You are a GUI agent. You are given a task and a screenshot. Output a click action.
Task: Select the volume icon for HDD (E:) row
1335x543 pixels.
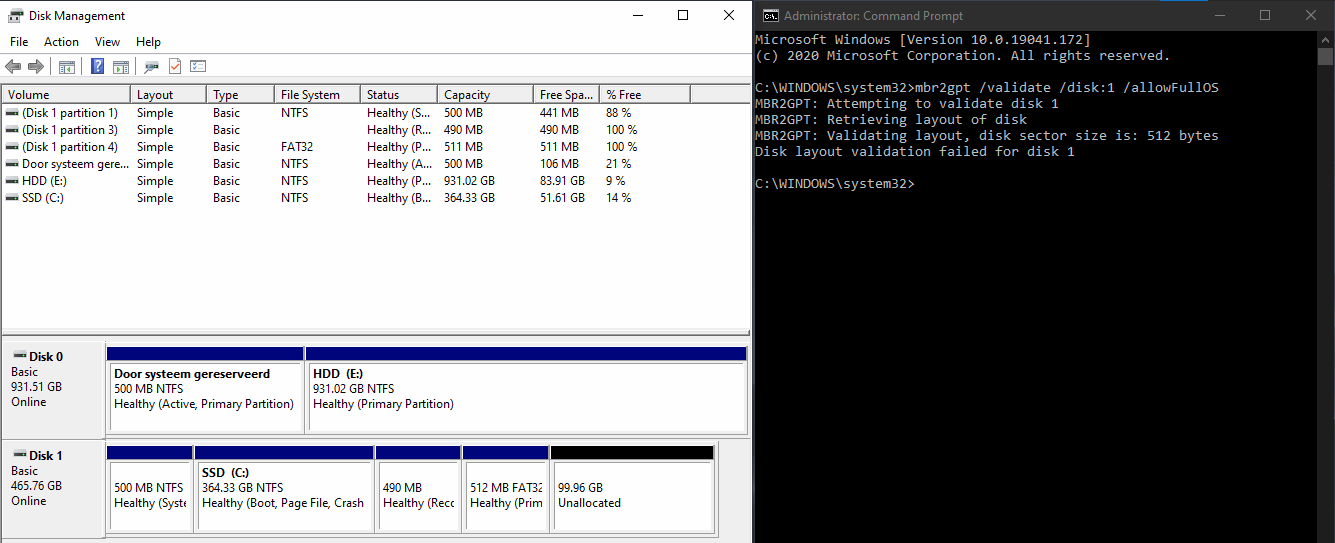tap(12, 181)
